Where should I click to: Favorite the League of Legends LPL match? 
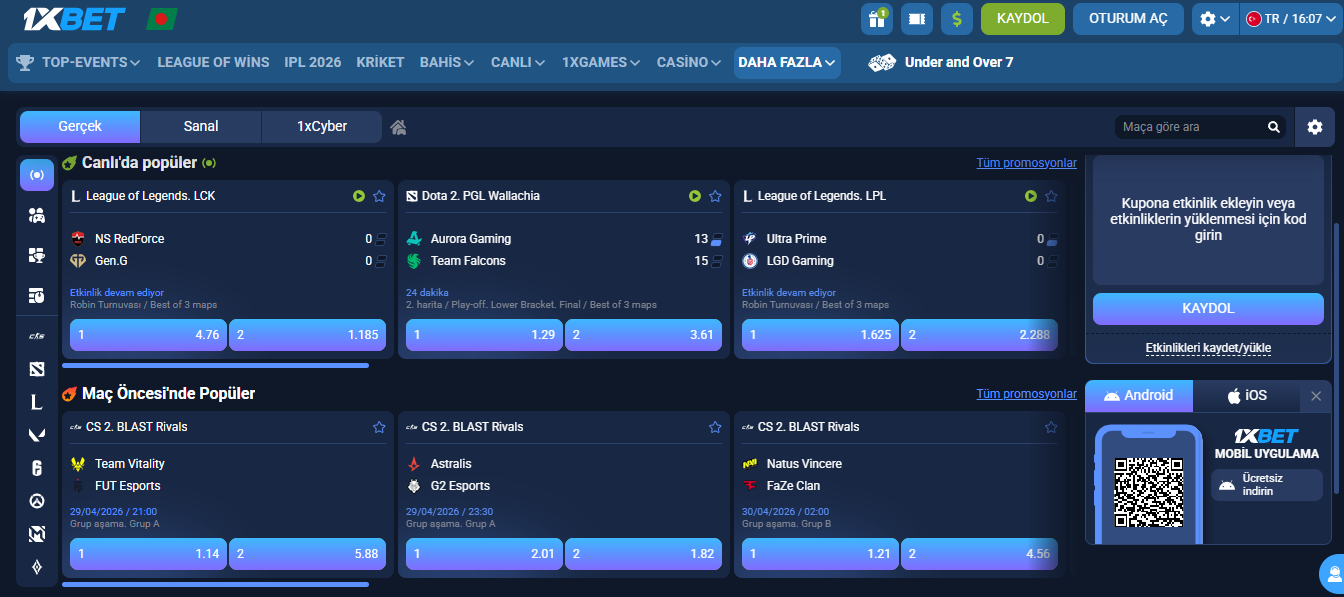coord(1051,196)
